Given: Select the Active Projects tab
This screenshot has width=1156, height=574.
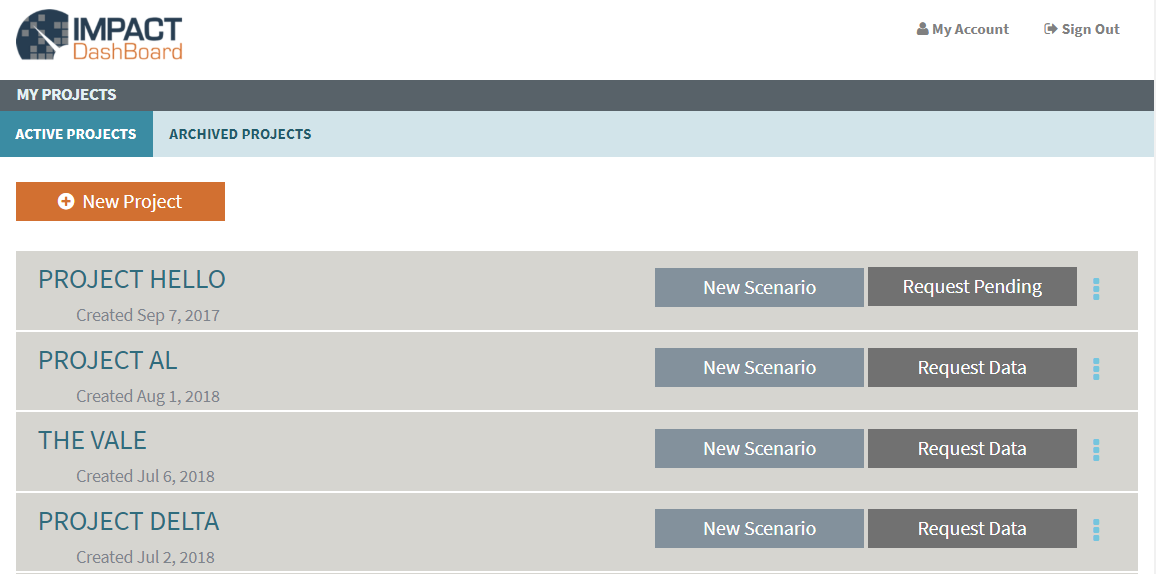Looking at the screenshot, I should [76, 134].
